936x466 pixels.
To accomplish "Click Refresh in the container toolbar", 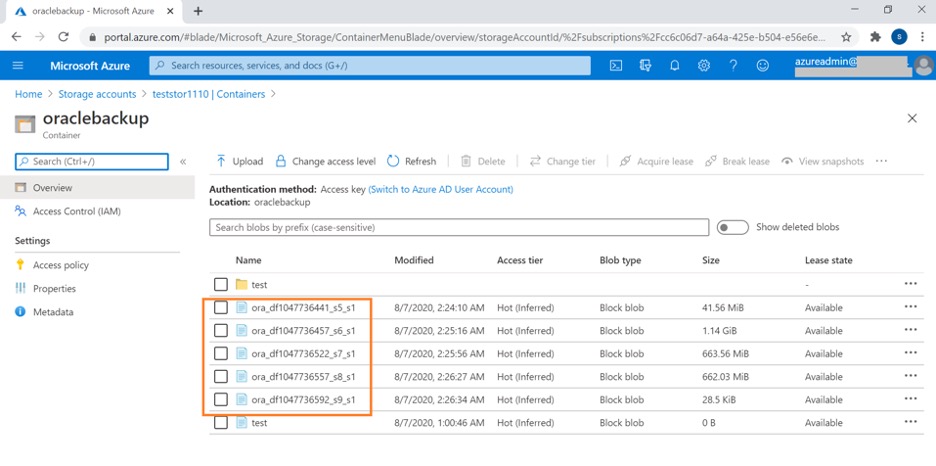I will tap(411, 161).
